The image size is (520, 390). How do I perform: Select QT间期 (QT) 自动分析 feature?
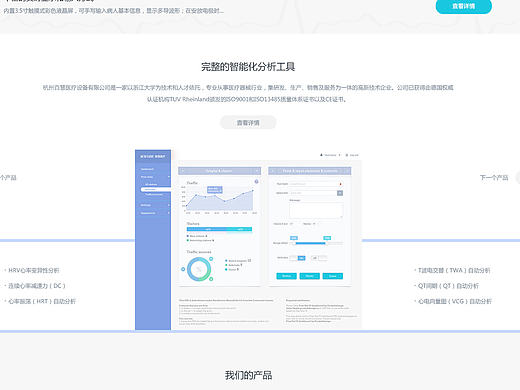tap(448, 286)
